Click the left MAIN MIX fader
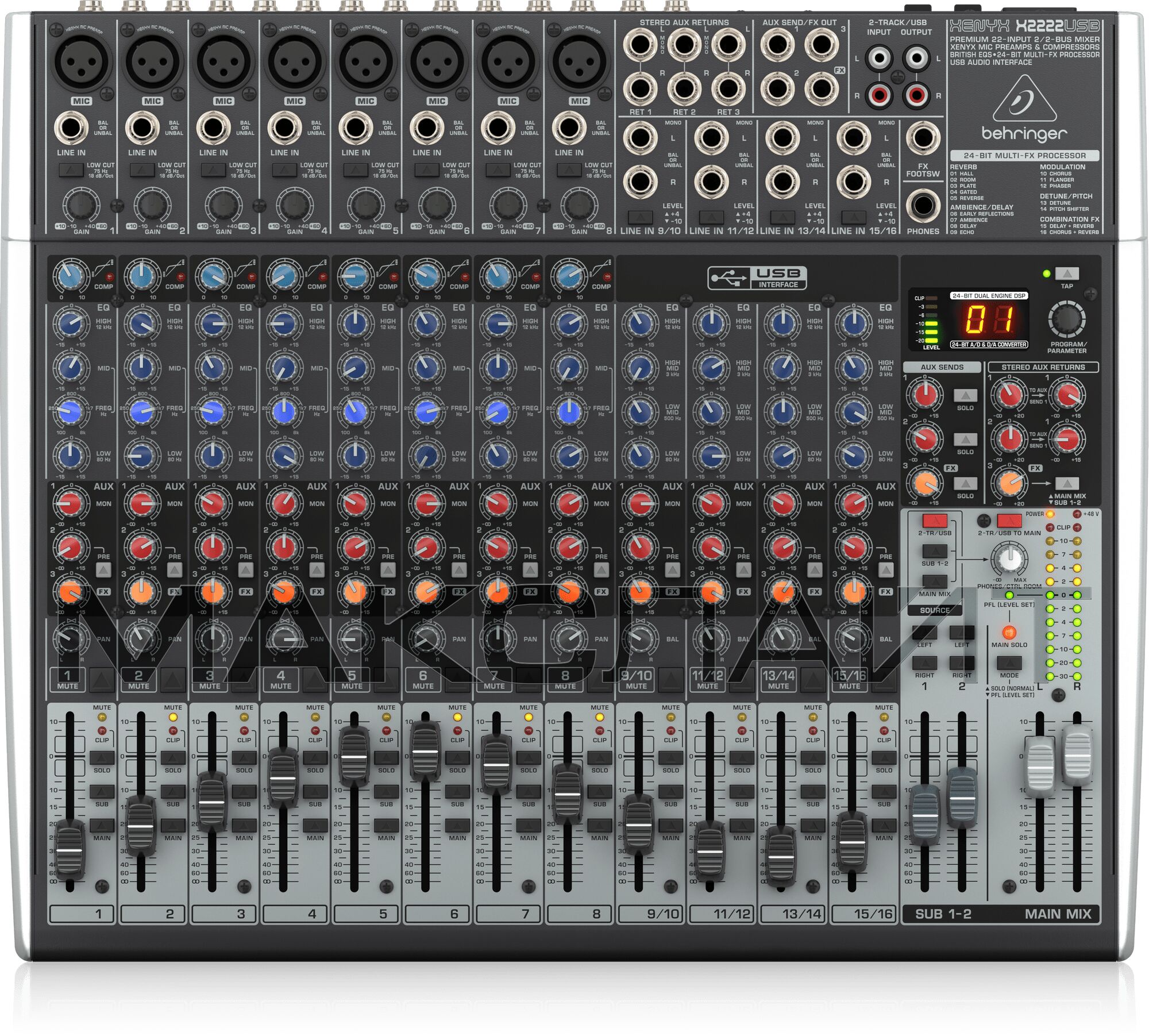 [1040, 768]
